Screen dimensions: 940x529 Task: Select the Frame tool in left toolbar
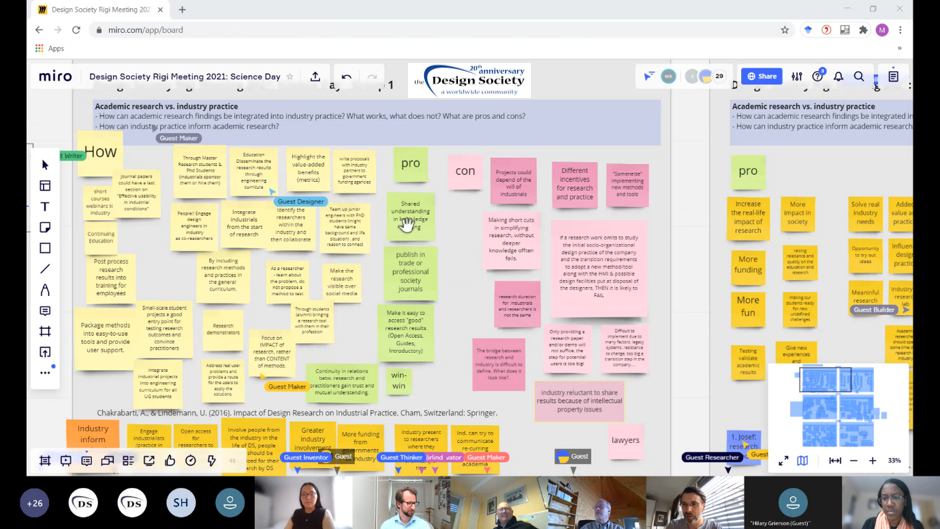(45, 331)
